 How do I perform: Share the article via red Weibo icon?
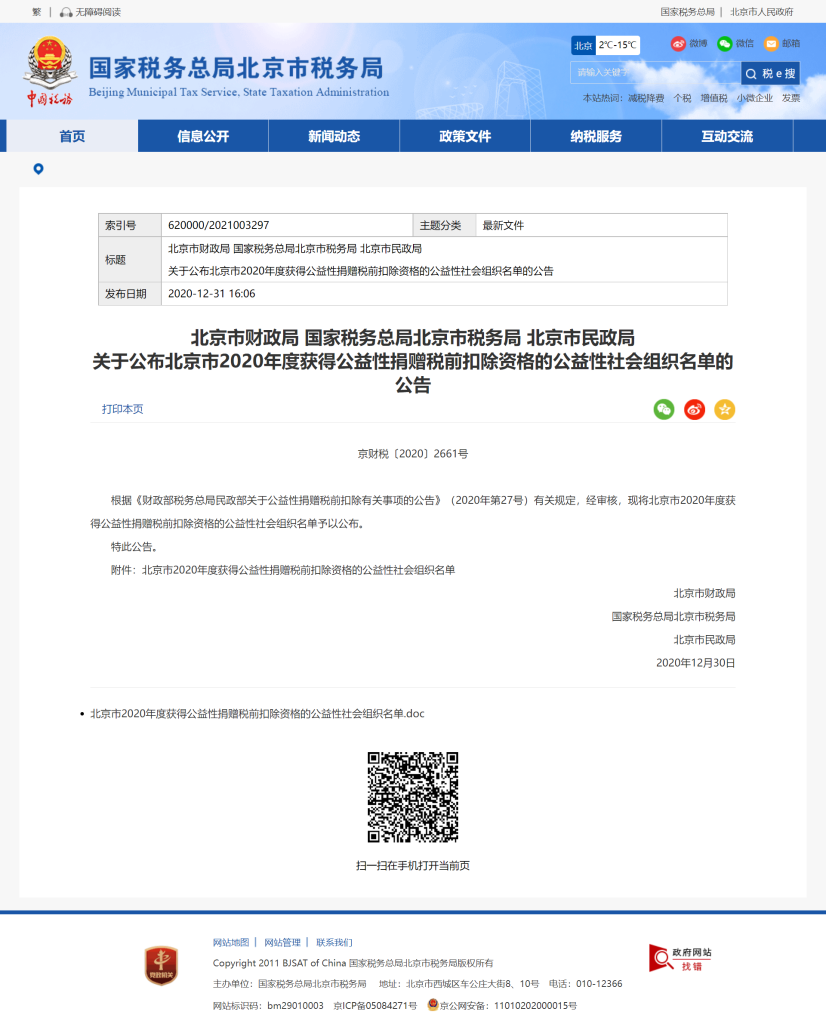click(694, 409)
